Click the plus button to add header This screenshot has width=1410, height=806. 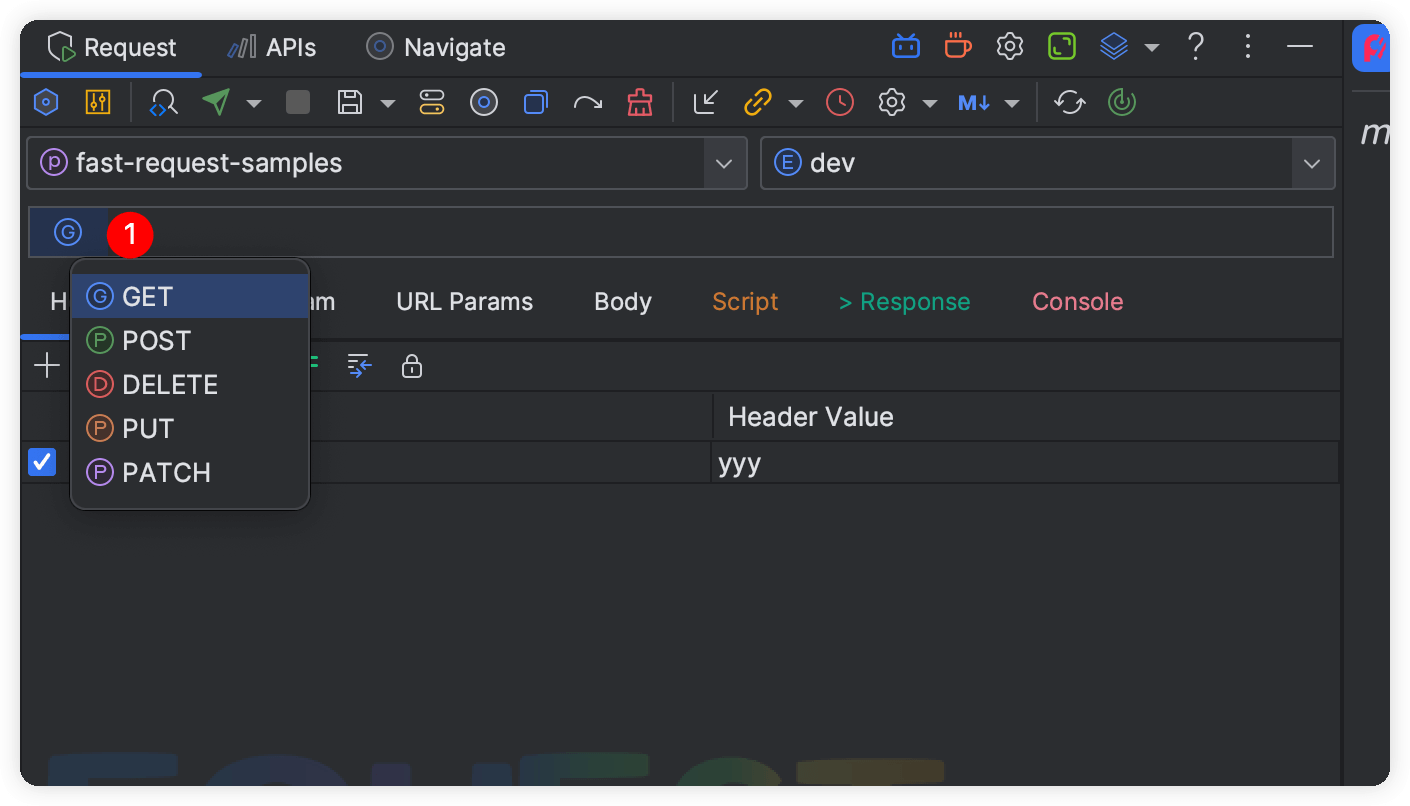pyautogui.click(x=47, y=366)
